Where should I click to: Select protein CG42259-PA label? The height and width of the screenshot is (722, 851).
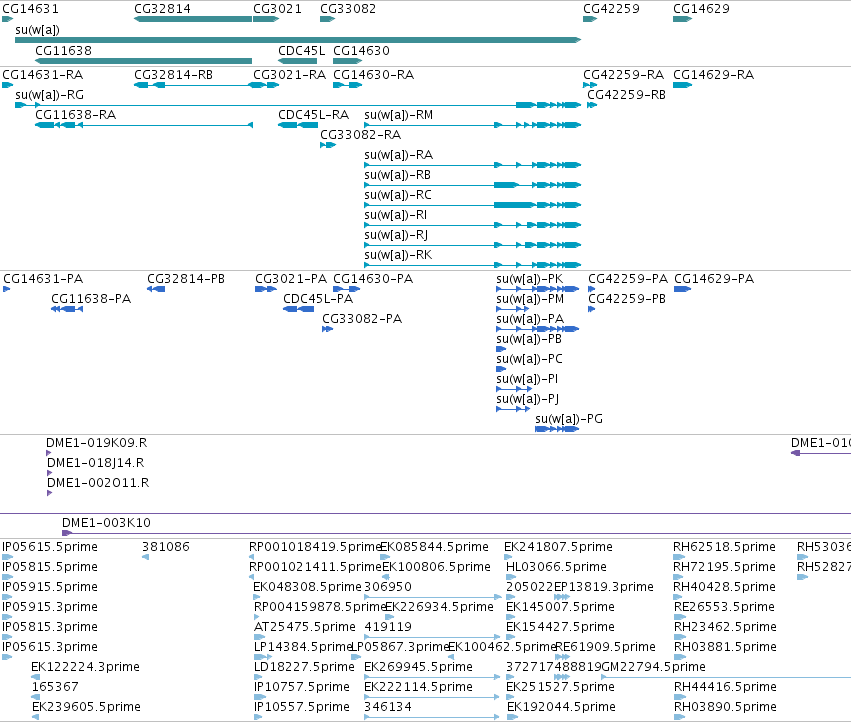tap(628, 278)
